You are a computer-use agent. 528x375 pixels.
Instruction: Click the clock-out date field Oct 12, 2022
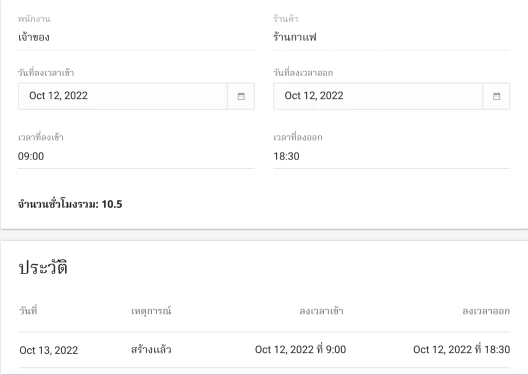378,96
